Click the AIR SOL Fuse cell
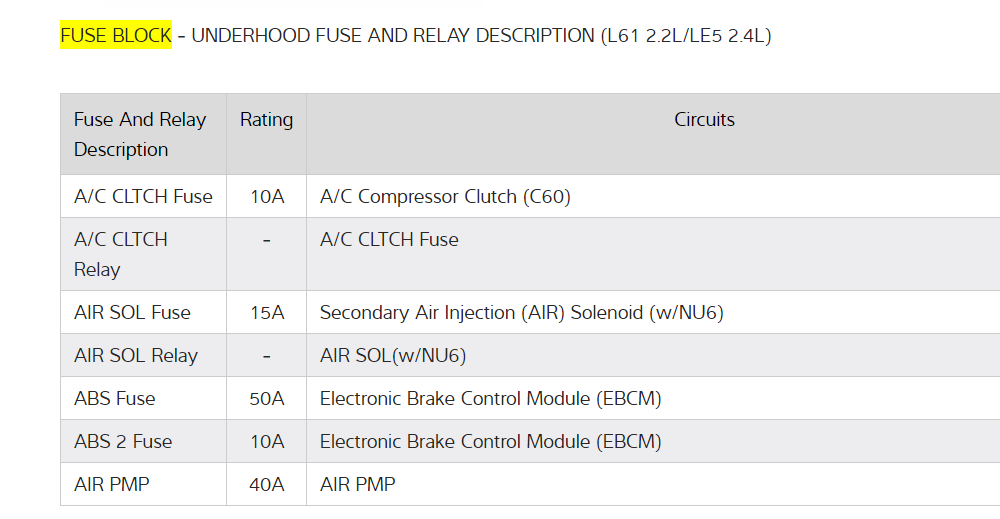 [x=132, y=313]
